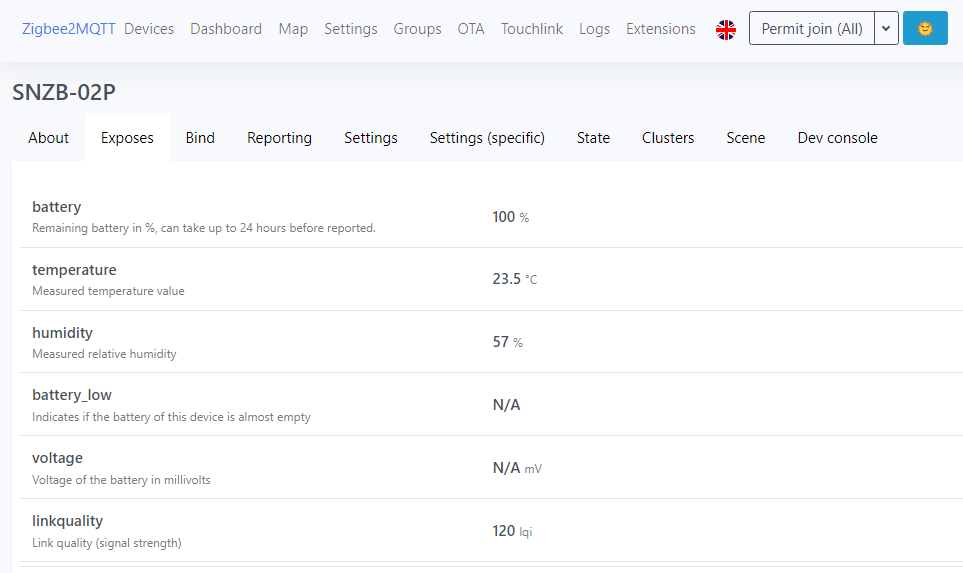The height and width of the screenshot is (573, 963).
Task: Open the Dev console tab
Action: click(837, 138)
